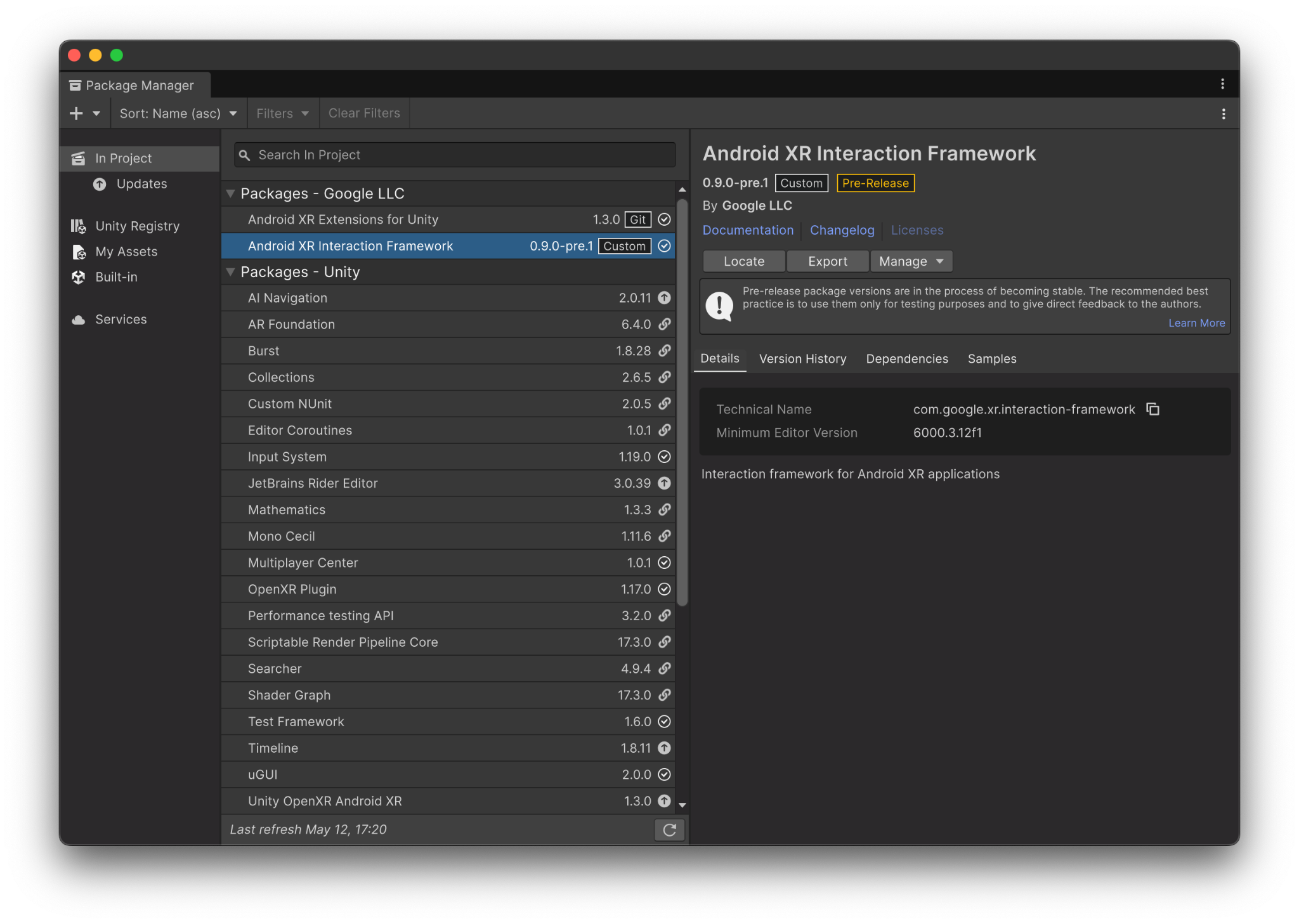The width and height of the screenshot is (1299, 924).
Task: Click dependency link icon for Shader Graph
Action: click(x=664, y=695)
